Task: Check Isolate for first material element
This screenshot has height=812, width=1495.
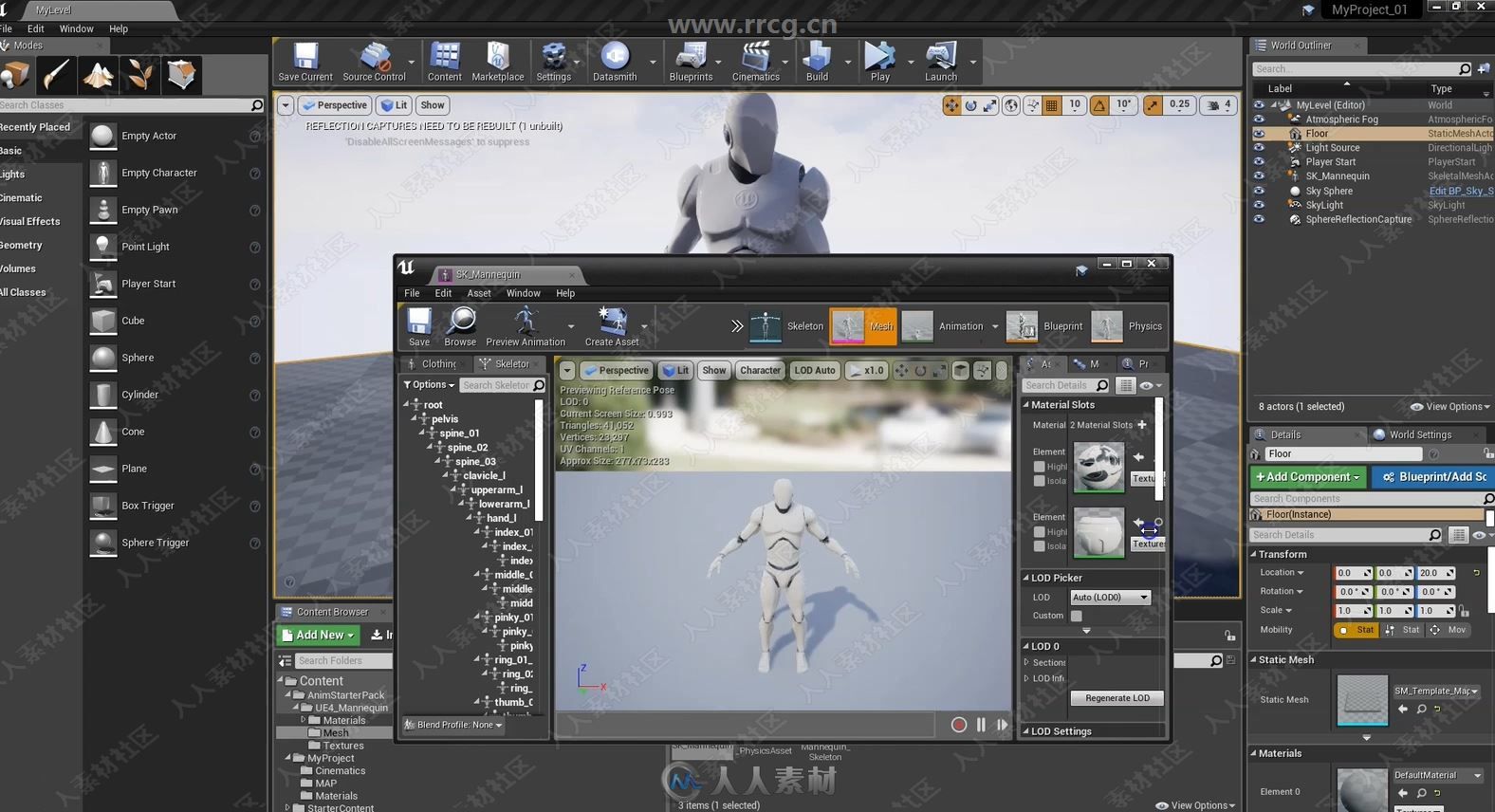Action: pos(1040,481)
